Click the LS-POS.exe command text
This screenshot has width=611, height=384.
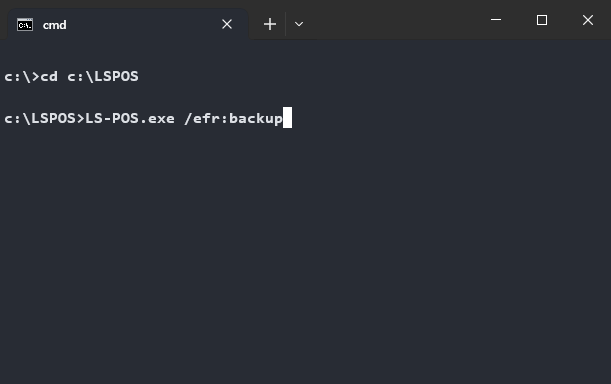[x=130, y=118]
